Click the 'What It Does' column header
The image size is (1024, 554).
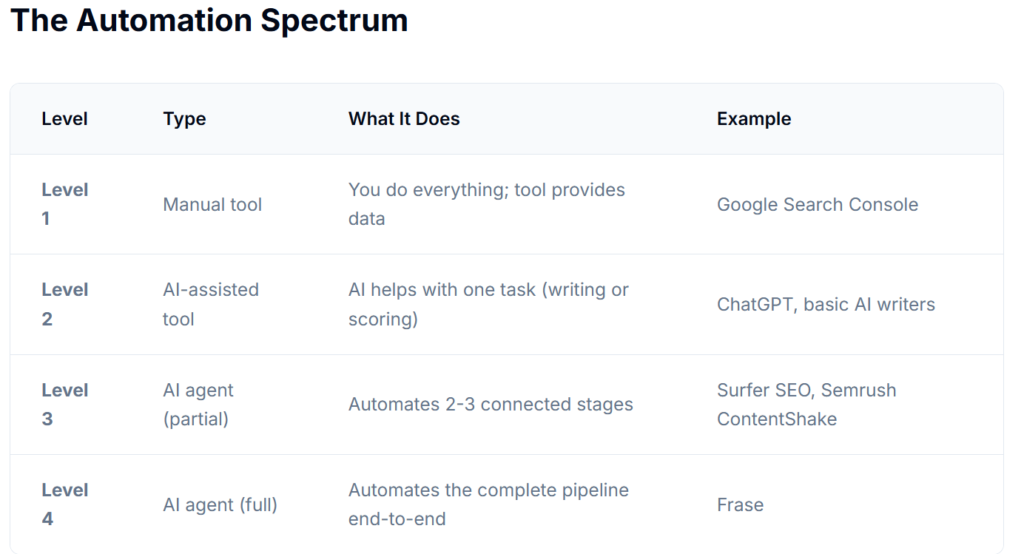pos(404,119)
